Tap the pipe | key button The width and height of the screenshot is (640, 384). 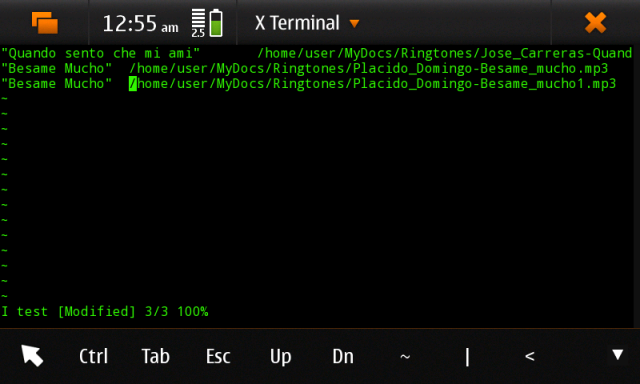tap(467, 357)
